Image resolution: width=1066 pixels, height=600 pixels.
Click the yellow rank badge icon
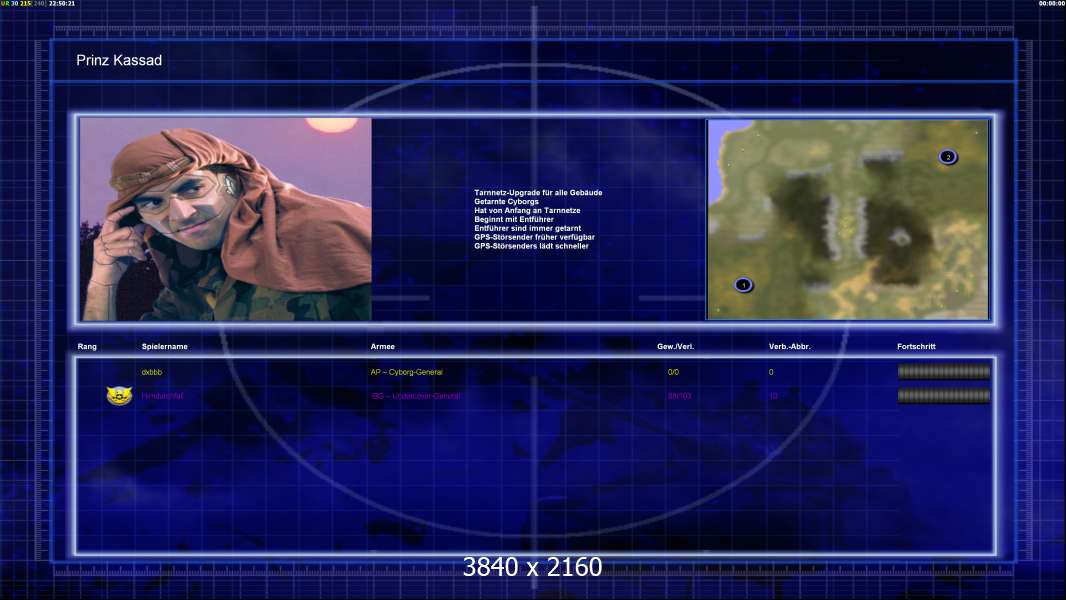(x=119, y=395)
